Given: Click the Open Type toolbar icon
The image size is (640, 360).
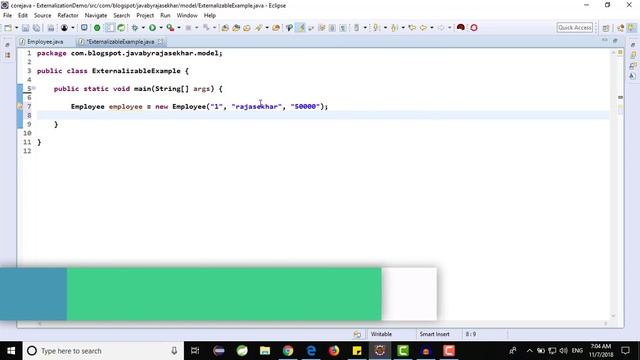Looking at the screenshot, I should 247,28.
